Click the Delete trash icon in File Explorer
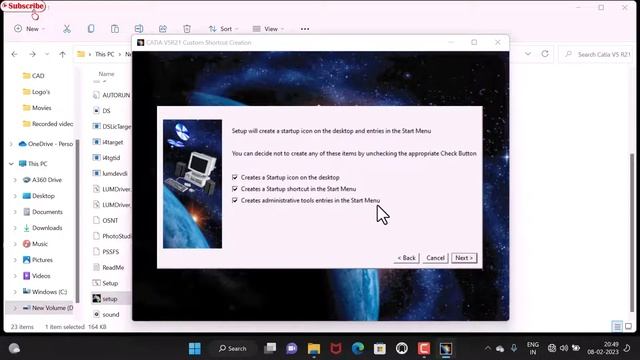Screen dimensions: 640x360 187,29
